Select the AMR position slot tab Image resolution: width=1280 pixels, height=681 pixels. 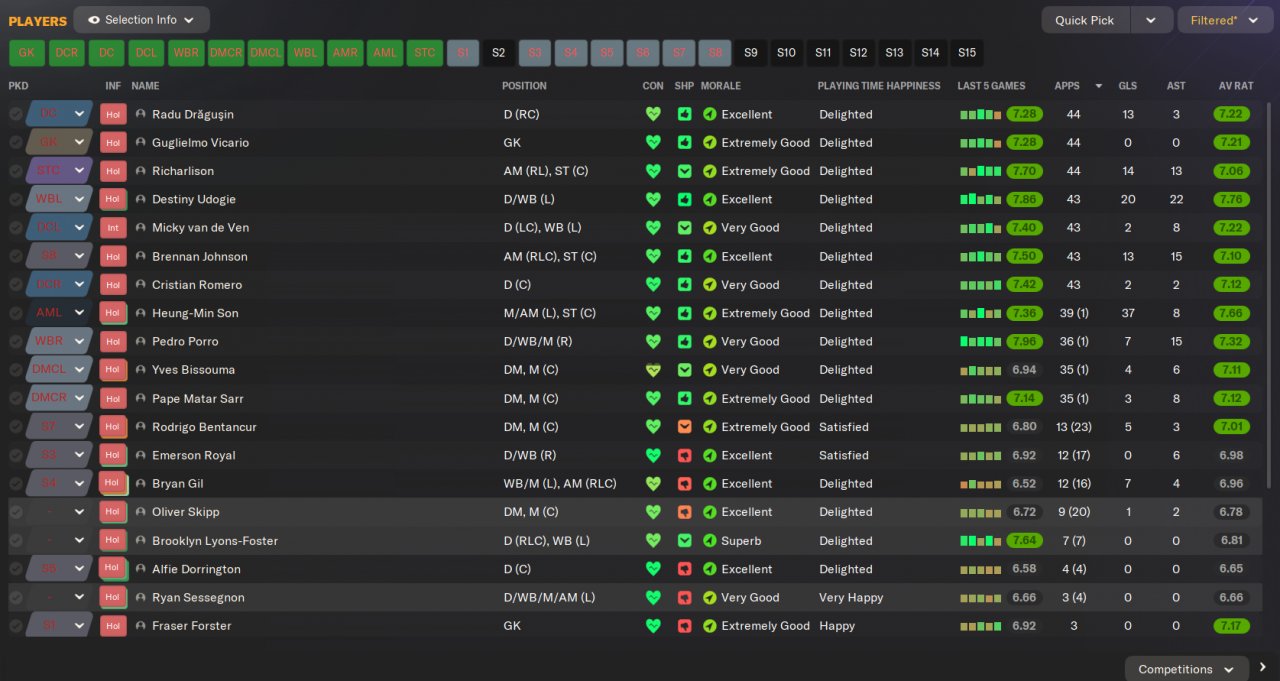[345, 53]
